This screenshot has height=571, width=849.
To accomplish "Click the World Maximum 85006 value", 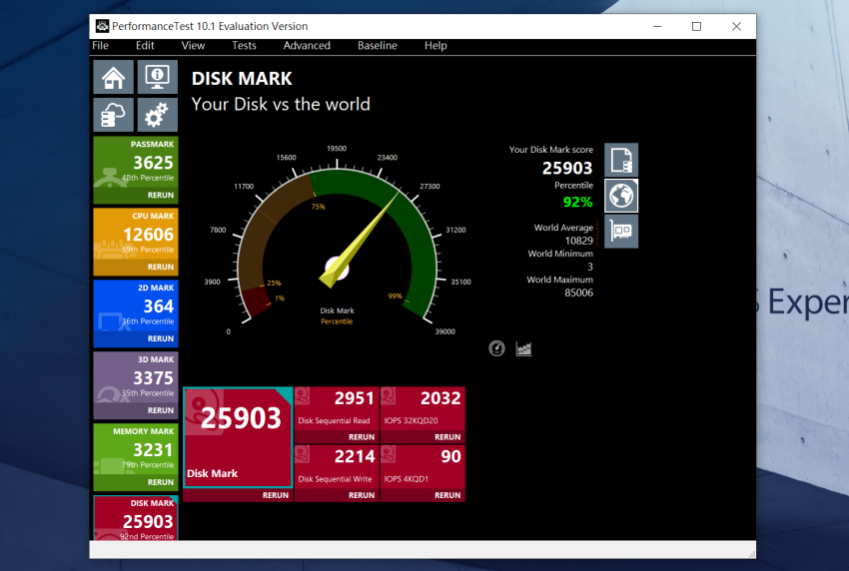I will point(579,293).
